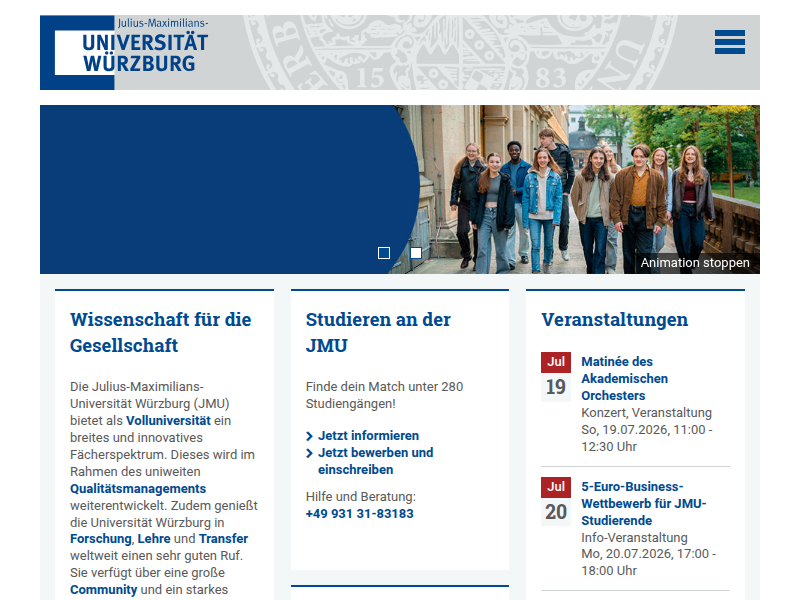This screenshot has height=600, width=800.
Task: Click the Konzert, Veranstaltung label
Action: [x=646, y=413]
